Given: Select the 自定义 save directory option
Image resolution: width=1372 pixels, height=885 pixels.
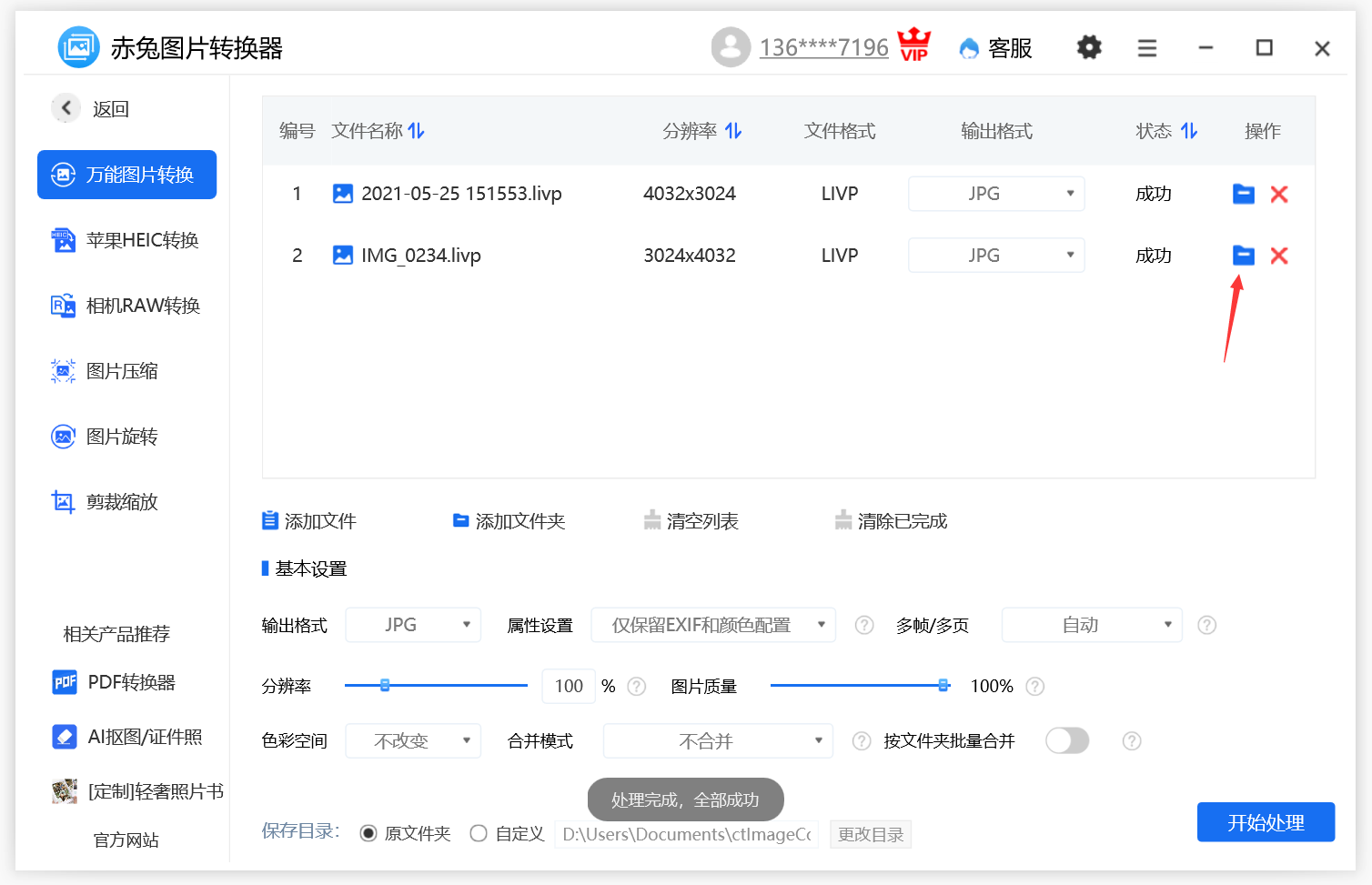Looking at the screenshot, I should (479, 833).
